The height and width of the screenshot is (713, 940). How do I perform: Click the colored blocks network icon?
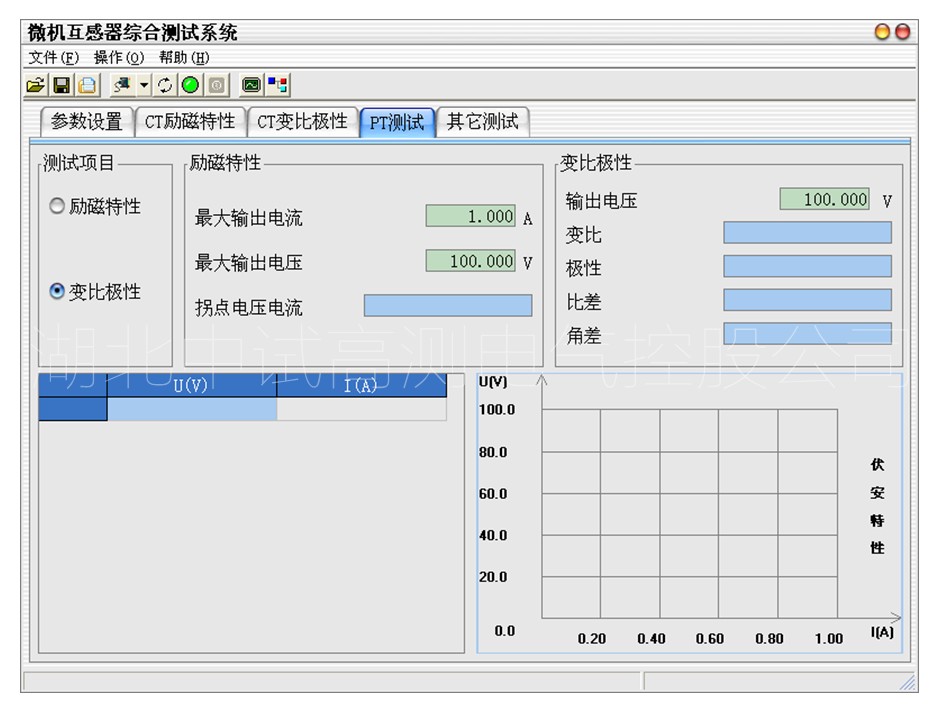click(x=278, y=85)
